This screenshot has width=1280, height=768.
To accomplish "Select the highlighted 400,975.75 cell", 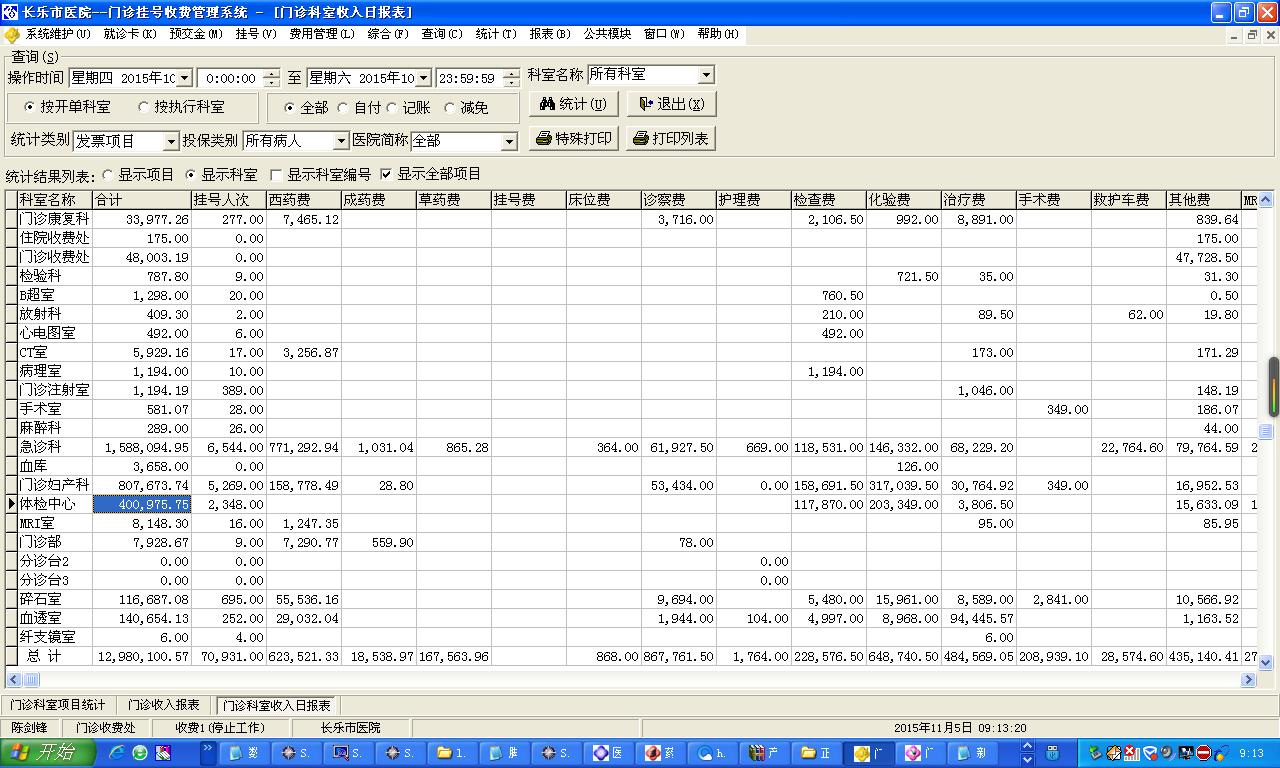I will tap(142, 505).
